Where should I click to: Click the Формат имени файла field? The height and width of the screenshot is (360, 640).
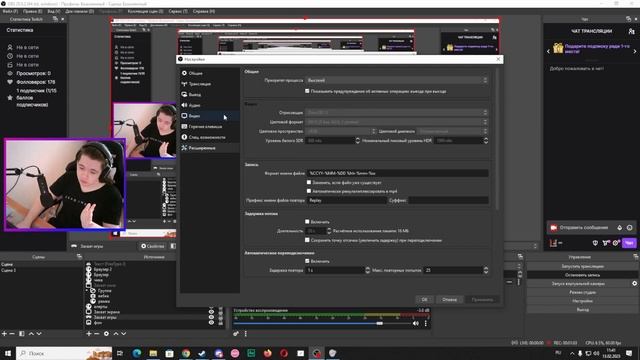coord(398,173)
